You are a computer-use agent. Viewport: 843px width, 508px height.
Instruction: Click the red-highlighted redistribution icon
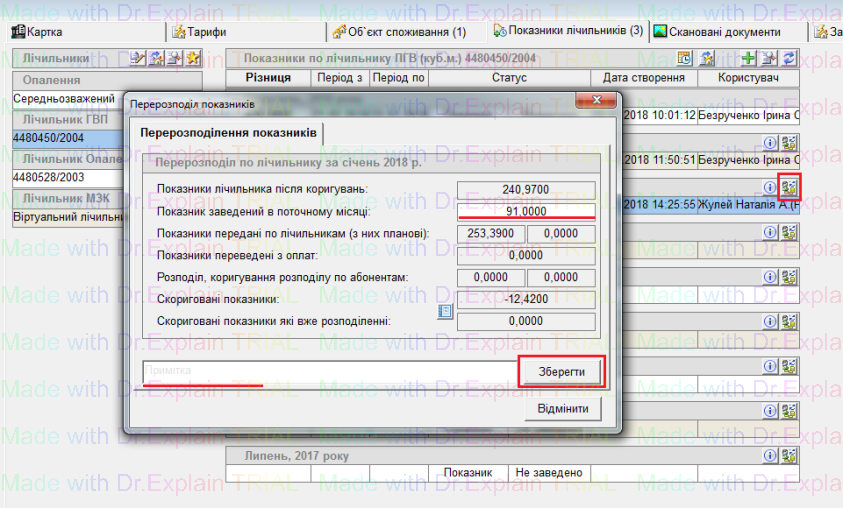tap(790, 187)
